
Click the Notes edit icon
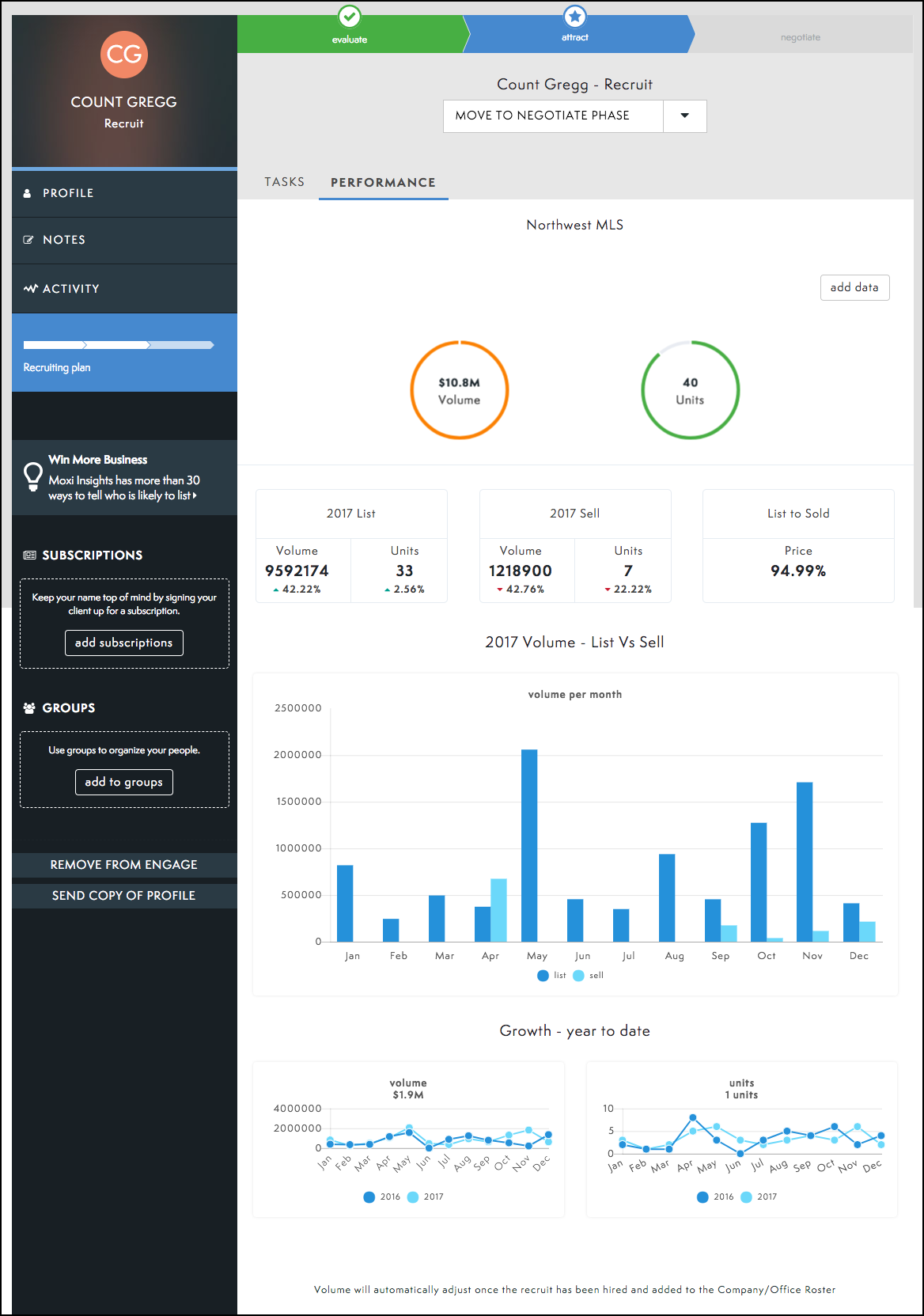pyautogui.click(x=28, y=240)
